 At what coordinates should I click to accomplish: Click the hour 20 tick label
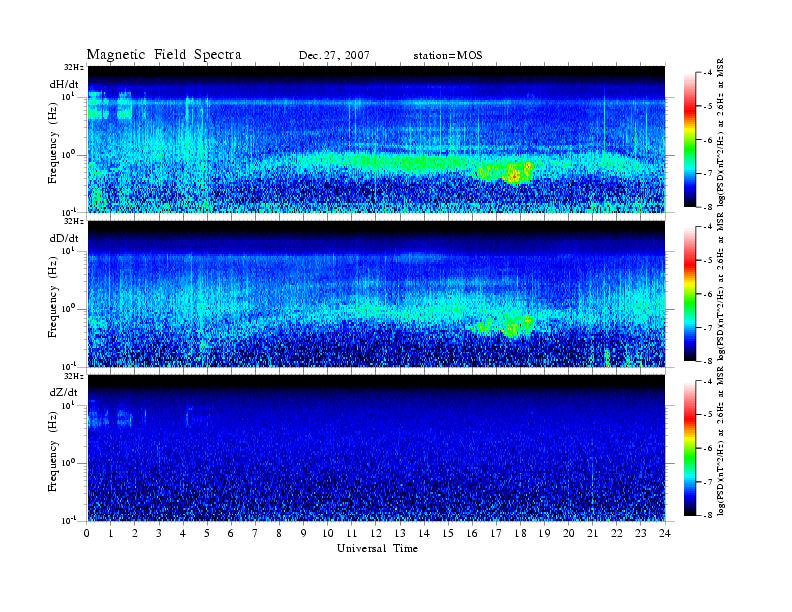(569, 533)
